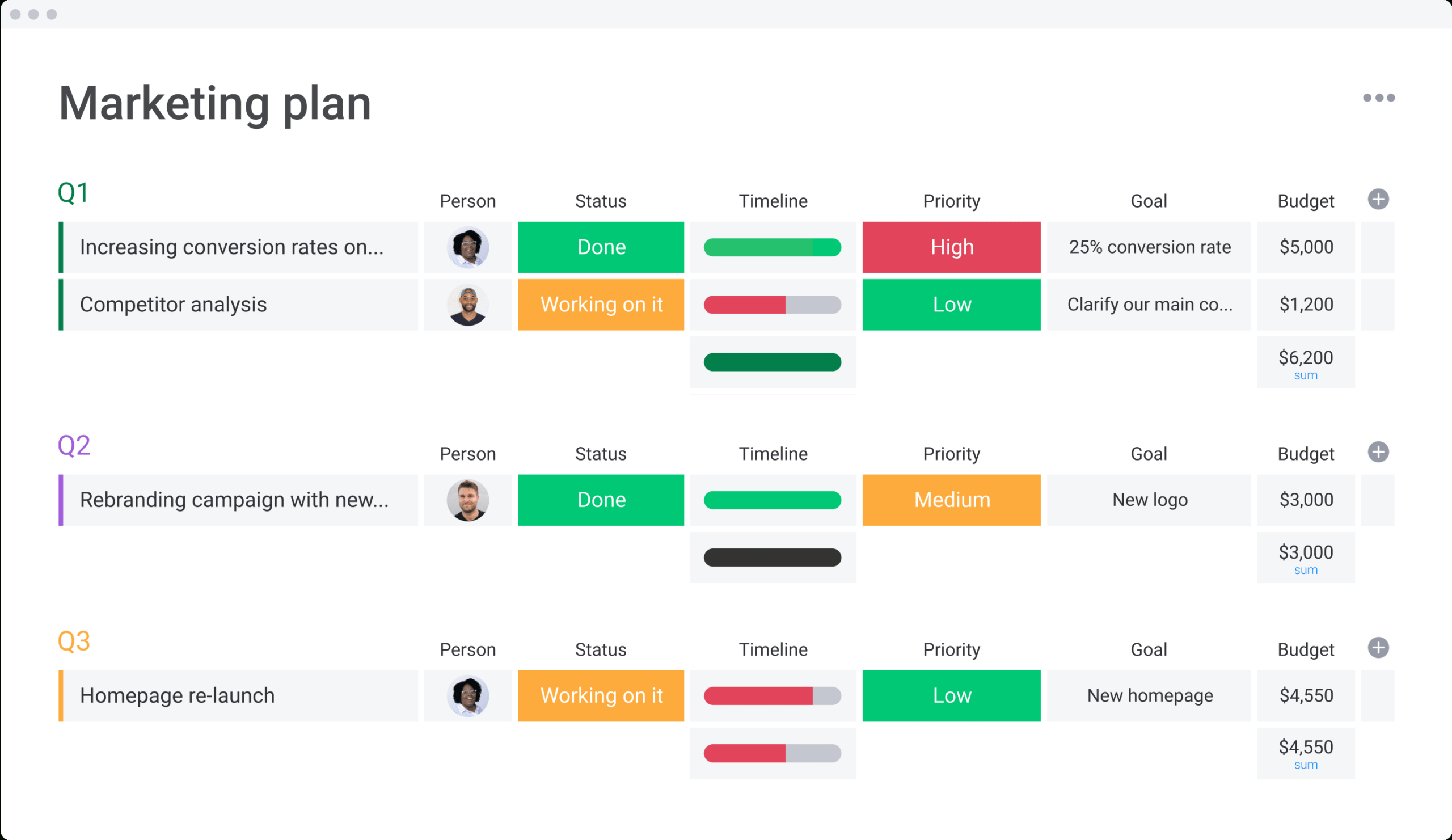This screenshot has height=840, width=1452.
Task: Click the Q1 add column icon
Action: [x=1378, y=199]
